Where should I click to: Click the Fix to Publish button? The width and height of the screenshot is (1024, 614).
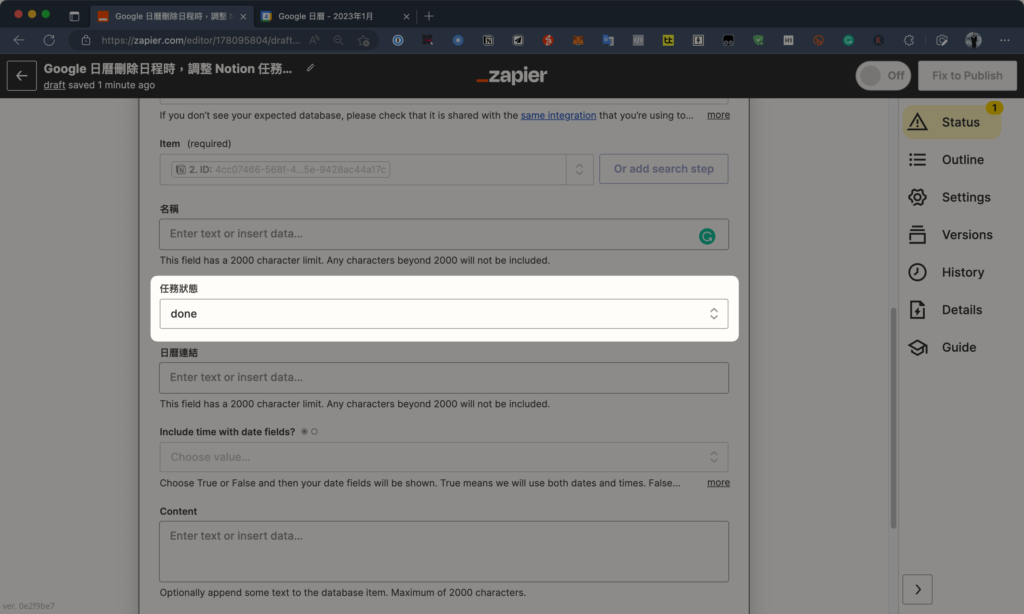coord(967,76)
